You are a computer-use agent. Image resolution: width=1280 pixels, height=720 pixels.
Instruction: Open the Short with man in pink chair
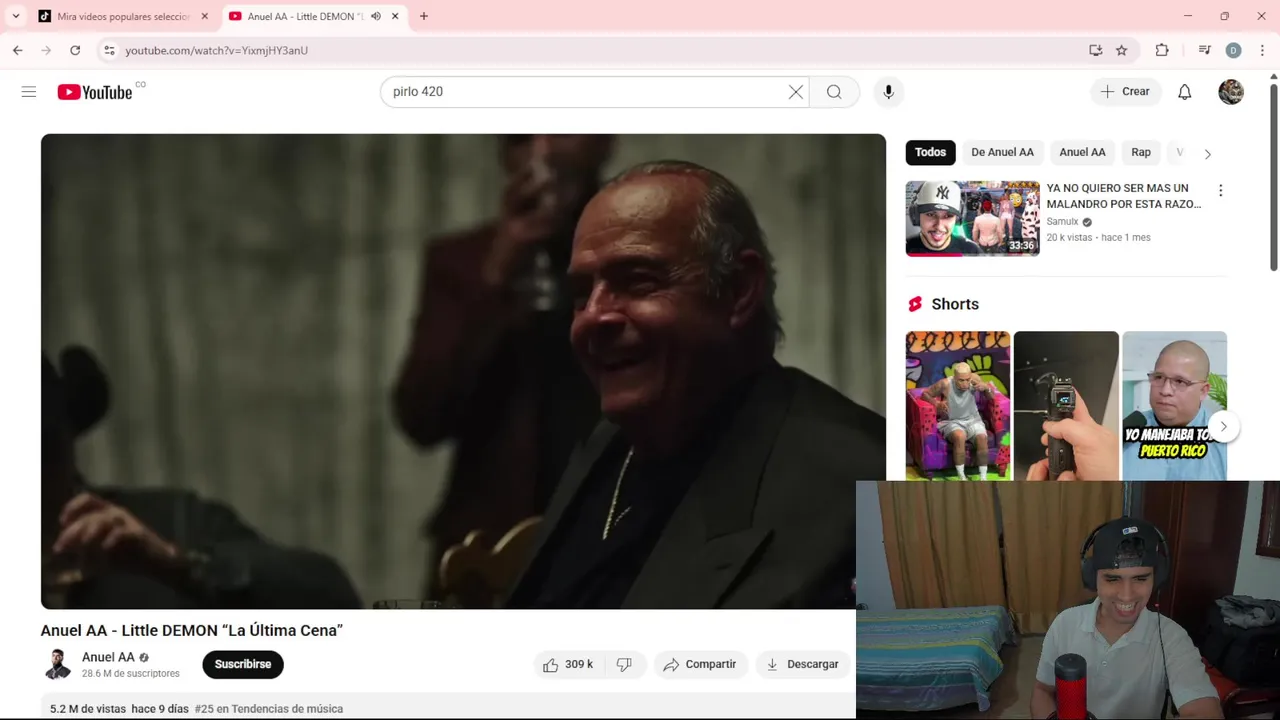click(958, 406)
